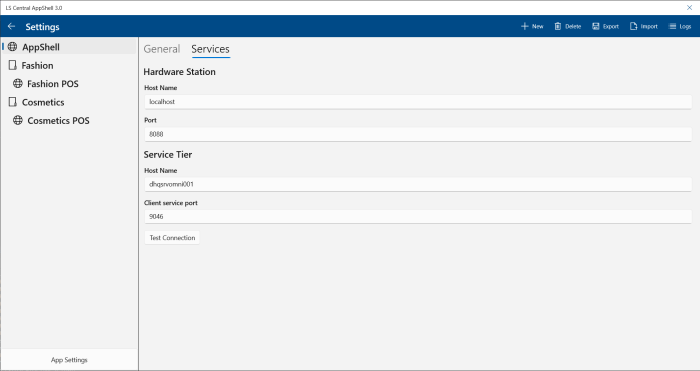Viewport: 700px width, 371px height.
Task: Click the Hardware Station Host Name field
Action: [x=418, y=102]
